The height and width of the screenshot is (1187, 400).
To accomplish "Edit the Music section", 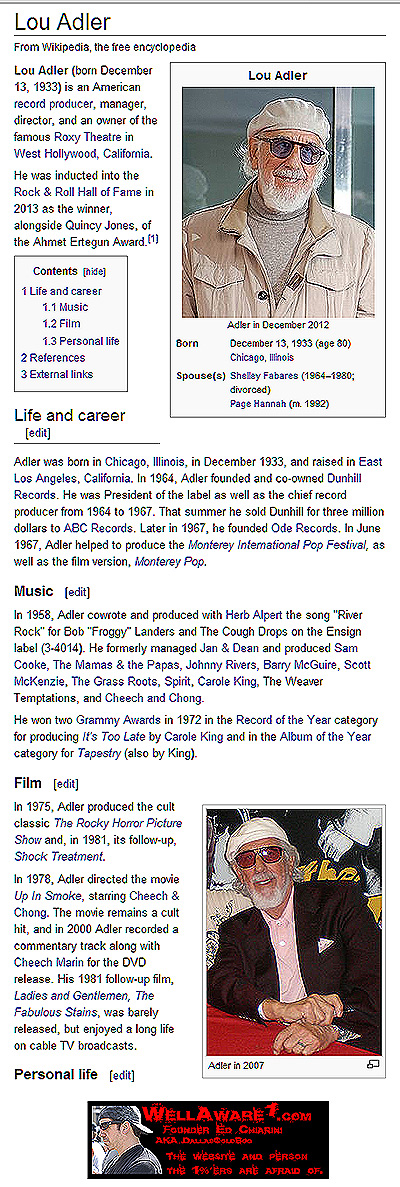I will point(77,591).
